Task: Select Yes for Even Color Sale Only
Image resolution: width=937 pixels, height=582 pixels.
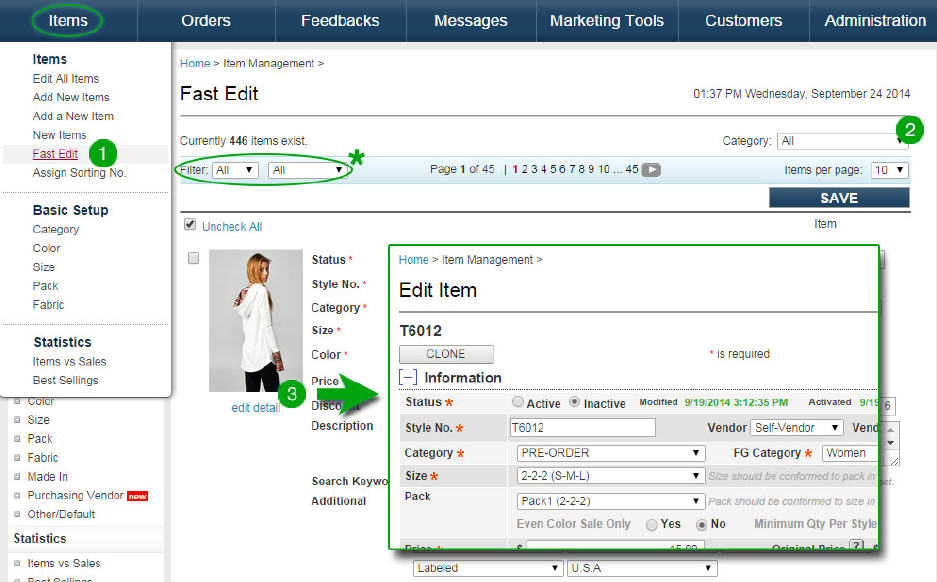Action: [651, 525]
